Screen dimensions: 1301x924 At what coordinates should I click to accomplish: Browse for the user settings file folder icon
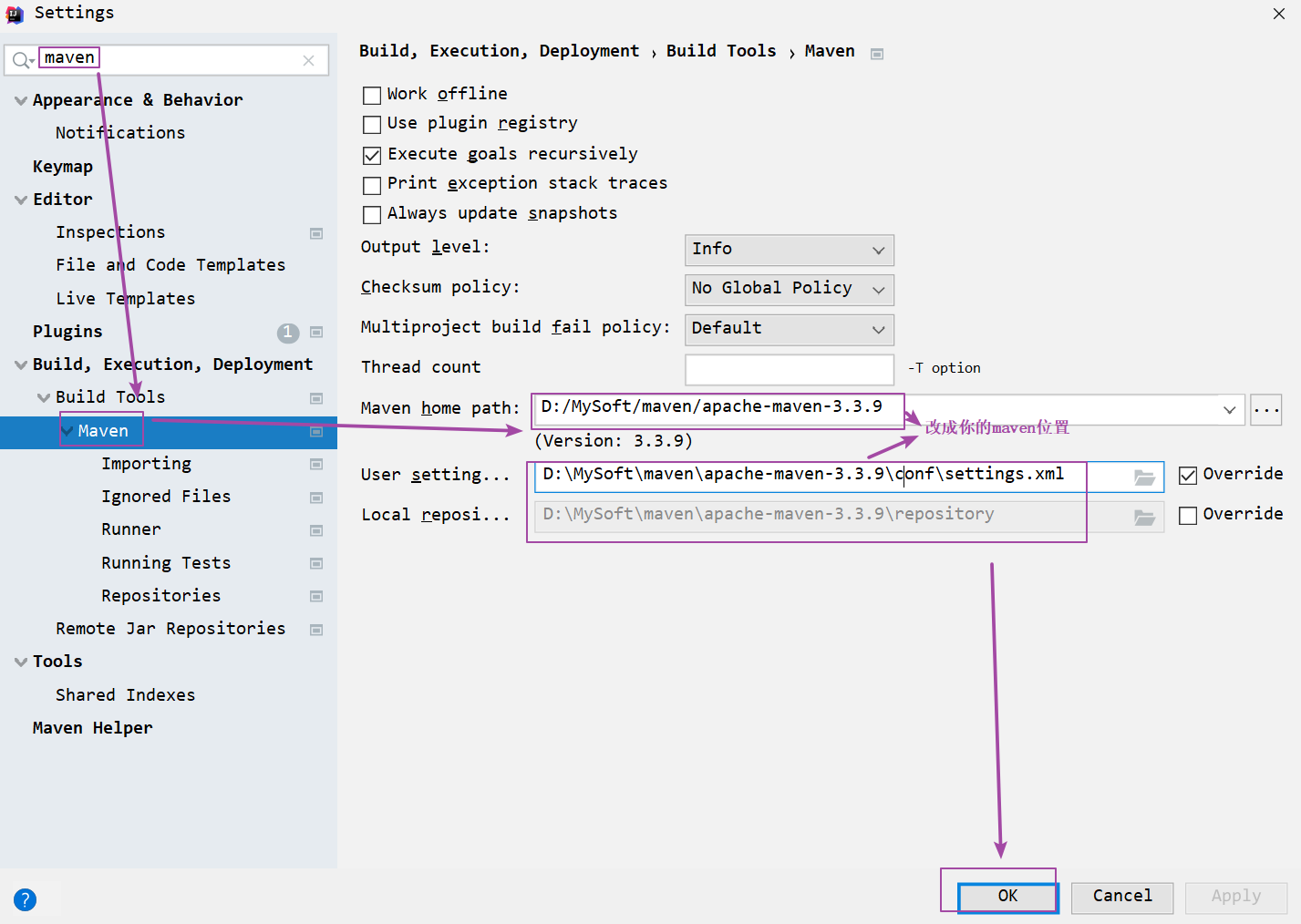pyautogui.click(x=1145, y=477)
